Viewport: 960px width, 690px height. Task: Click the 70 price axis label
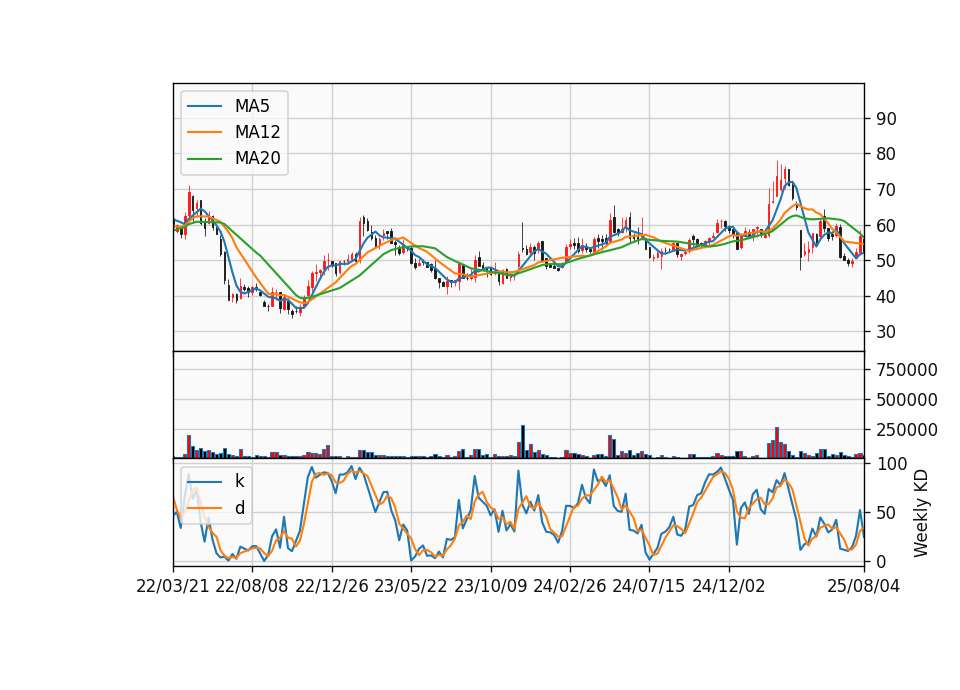[886, 190]
